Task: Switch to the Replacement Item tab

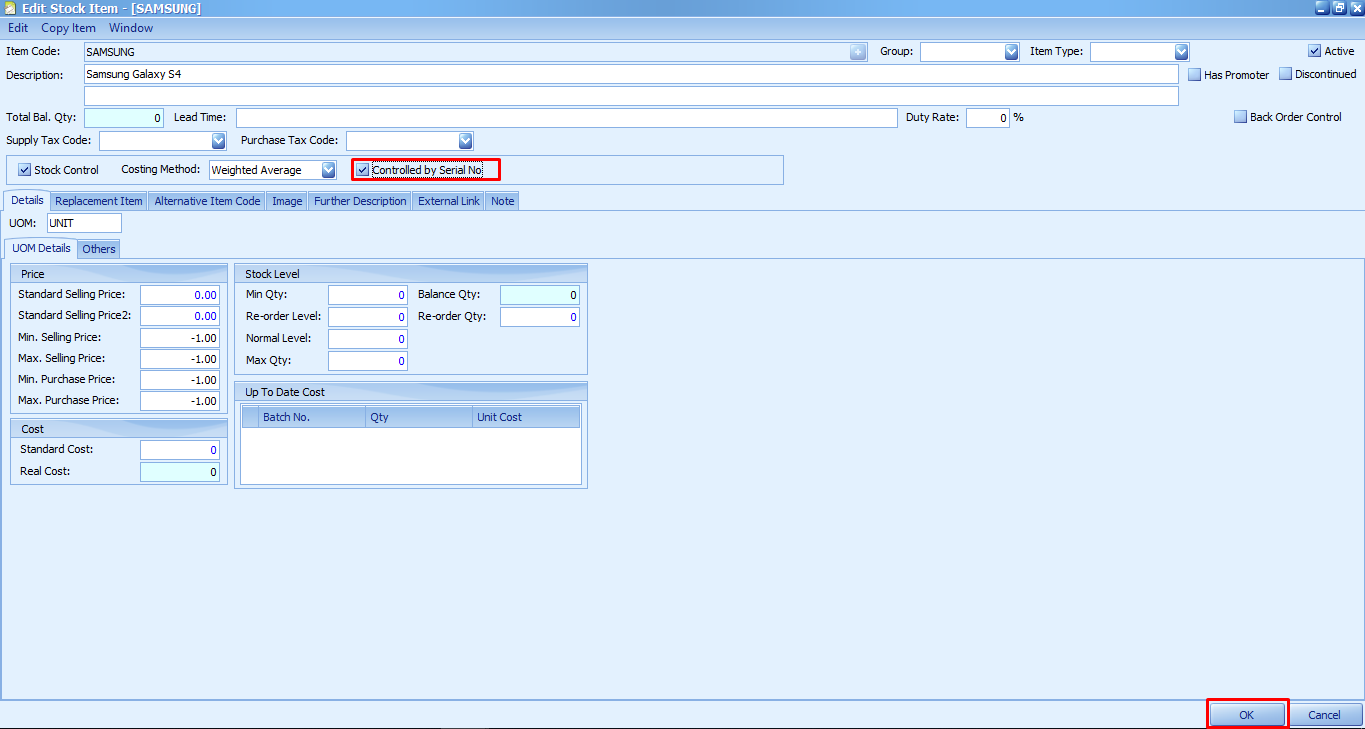Action: tap(99, 201)
